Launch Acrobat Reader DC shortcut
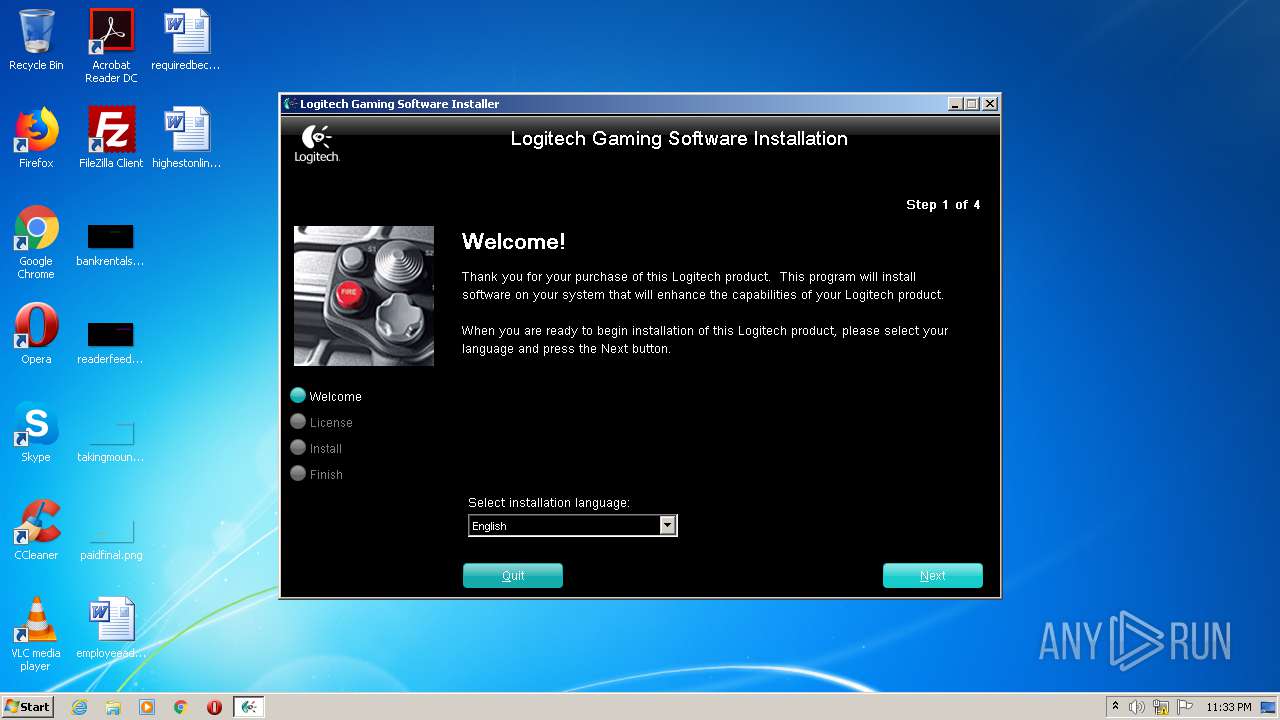Screen dimensions: 1280x720 [x=111, y=46]
